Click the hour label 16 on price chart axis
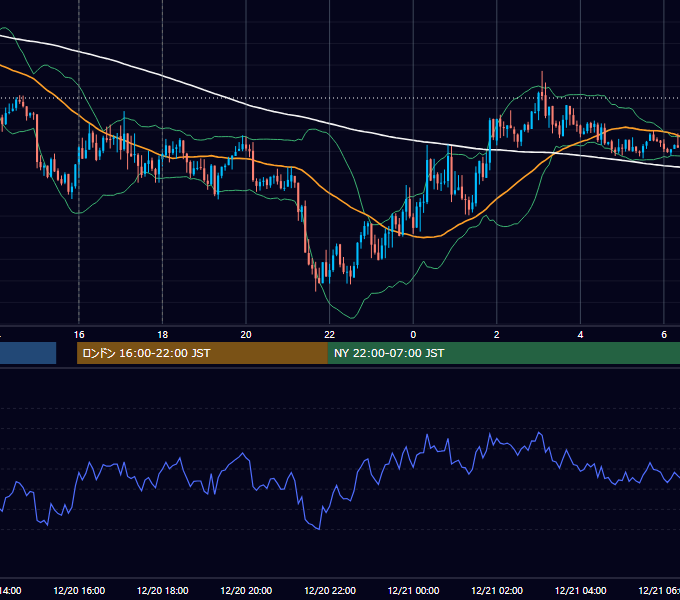The image size is (680, 600). pos(79,335)
